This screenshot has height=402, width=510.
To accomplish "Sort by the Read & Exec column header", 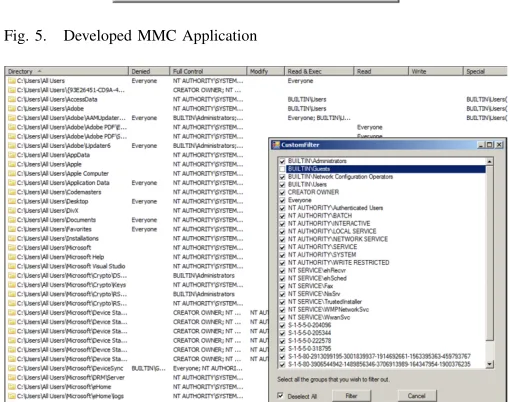I will (319, 71).
